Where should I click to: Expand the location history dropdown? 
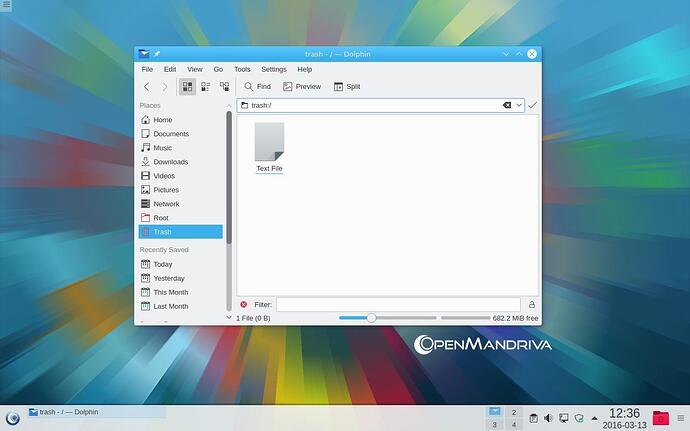519,105
